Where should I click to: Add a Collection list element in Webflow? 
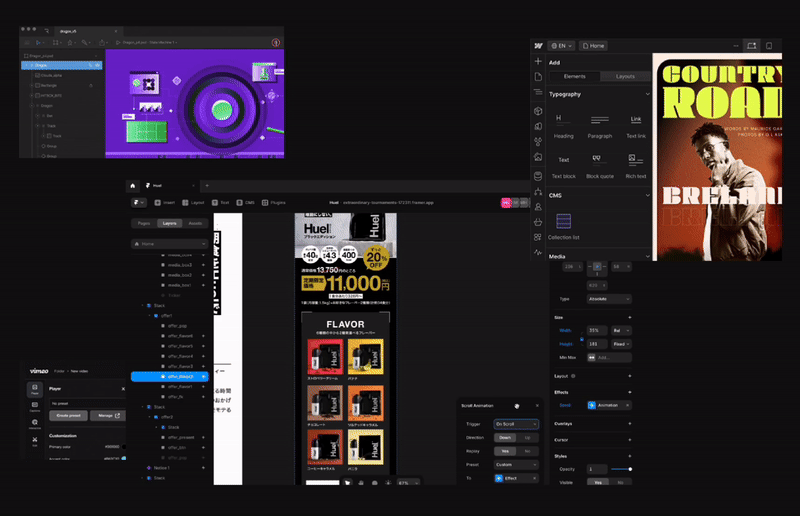tap(564, 227)
